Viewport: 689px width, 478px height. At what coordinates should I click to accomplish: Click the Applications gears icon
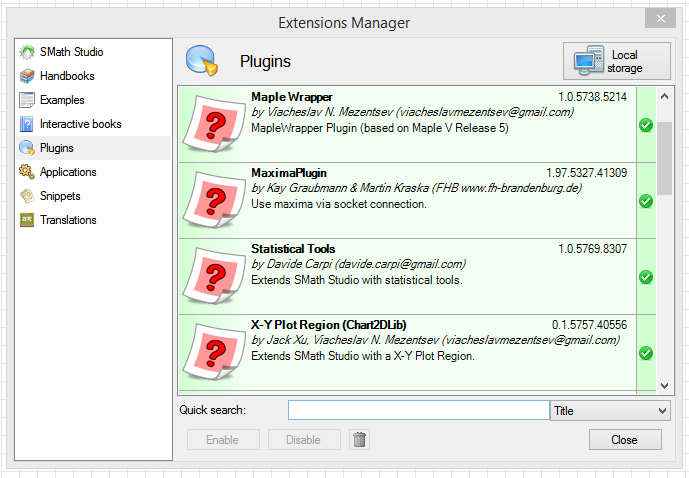(x=28, y=172)
